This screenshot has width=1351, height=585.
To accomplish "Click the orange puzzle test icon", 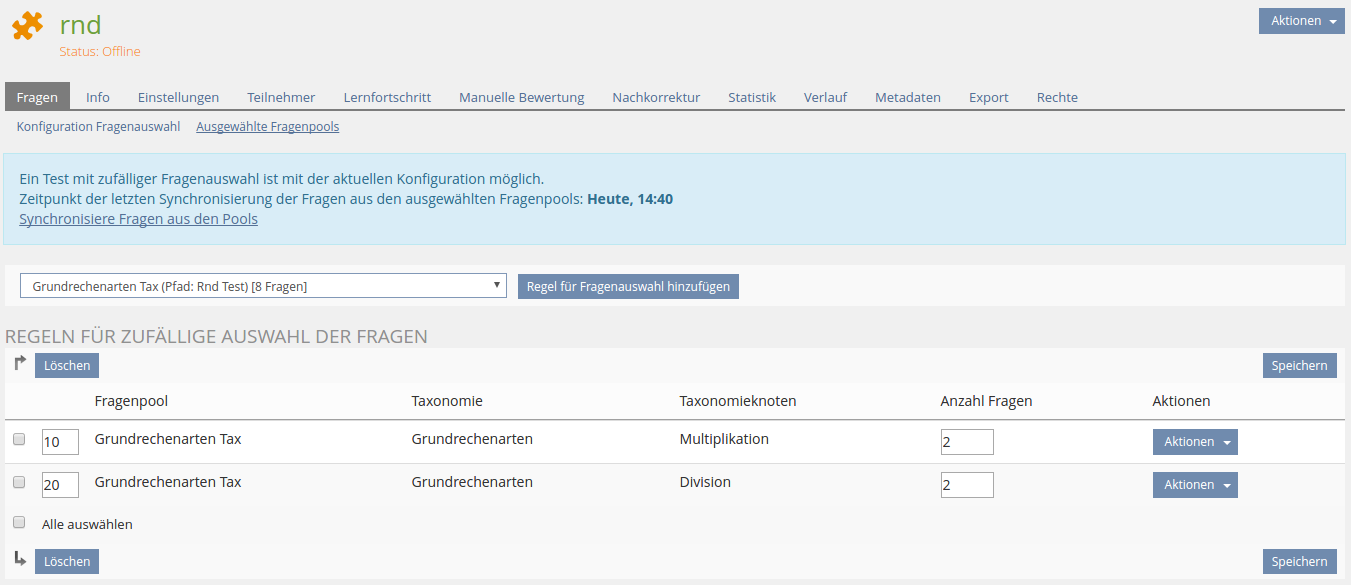I will [x=28, y=26].
